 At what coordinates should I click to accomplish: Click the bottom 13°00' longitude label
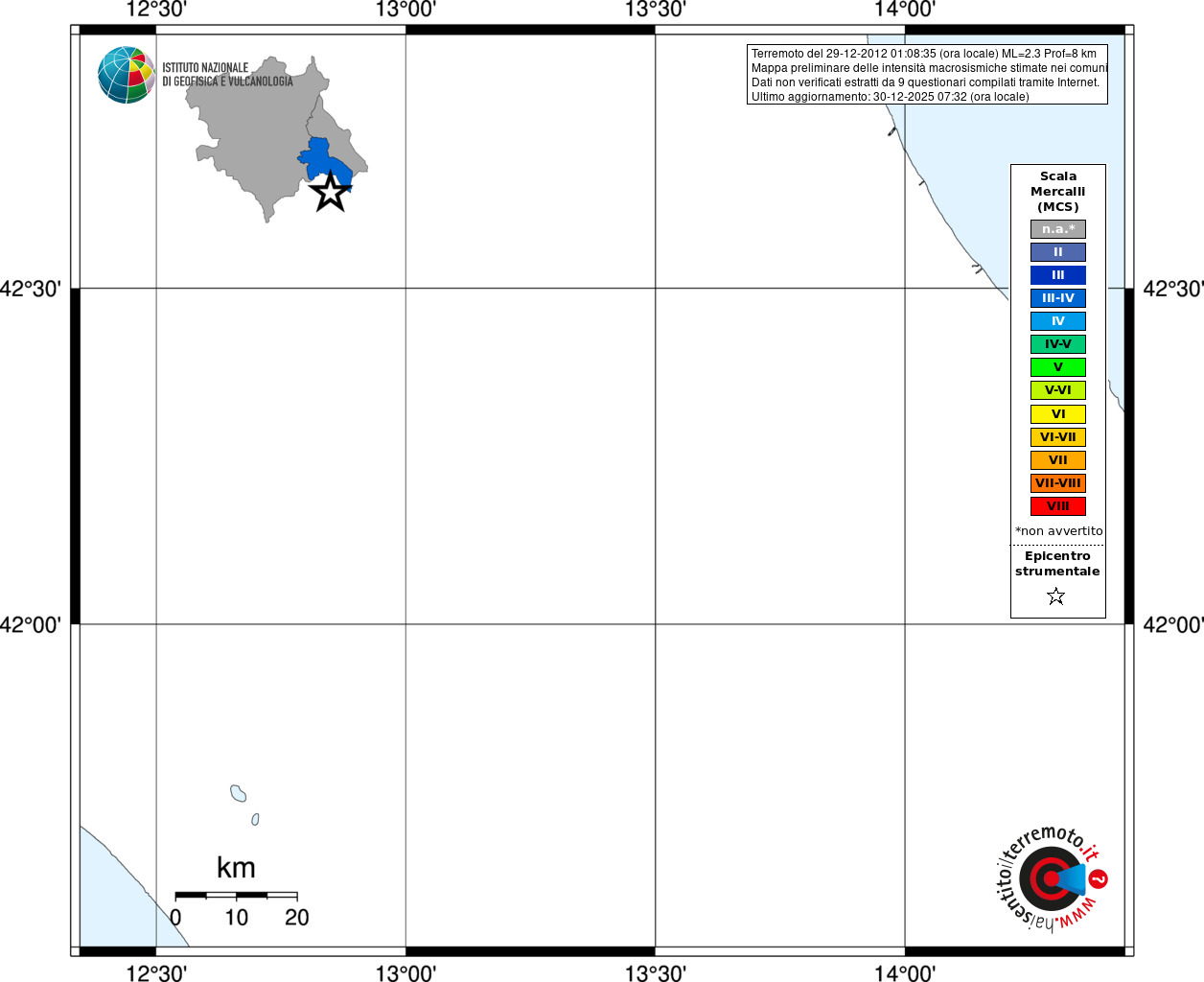tap(405, 973)
